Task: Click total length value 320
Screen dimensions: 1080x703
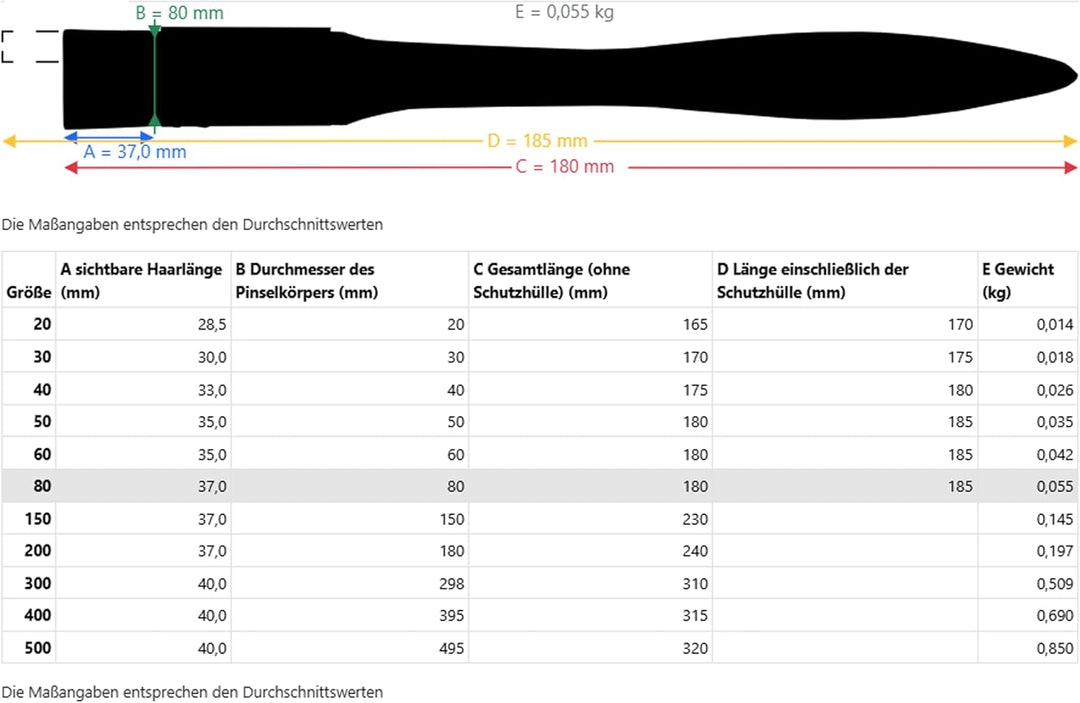Action: point(695,648)
